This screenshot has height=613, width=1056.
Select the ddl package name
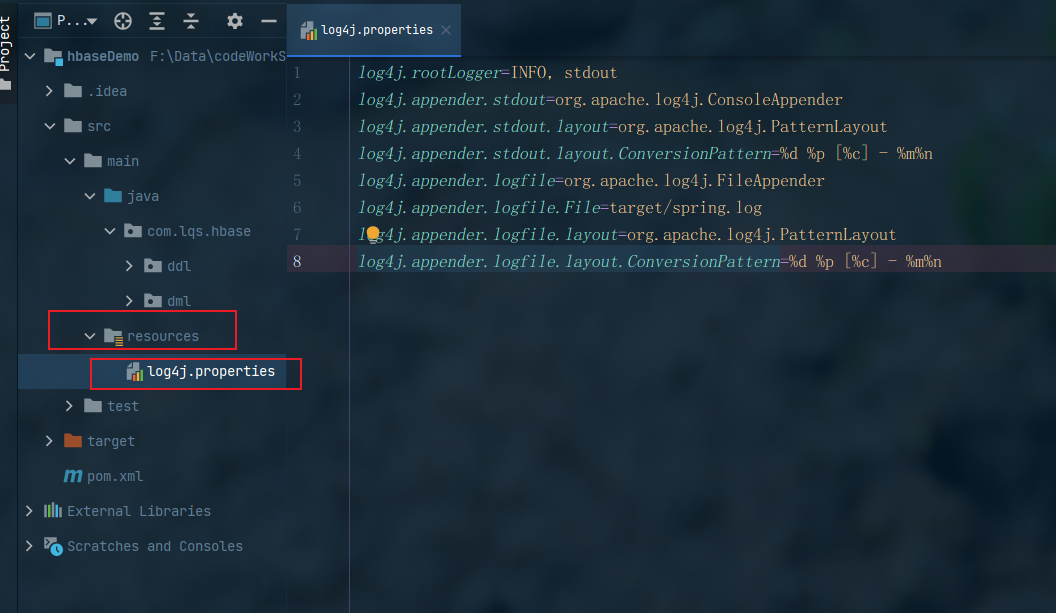(x=179, y=266)
